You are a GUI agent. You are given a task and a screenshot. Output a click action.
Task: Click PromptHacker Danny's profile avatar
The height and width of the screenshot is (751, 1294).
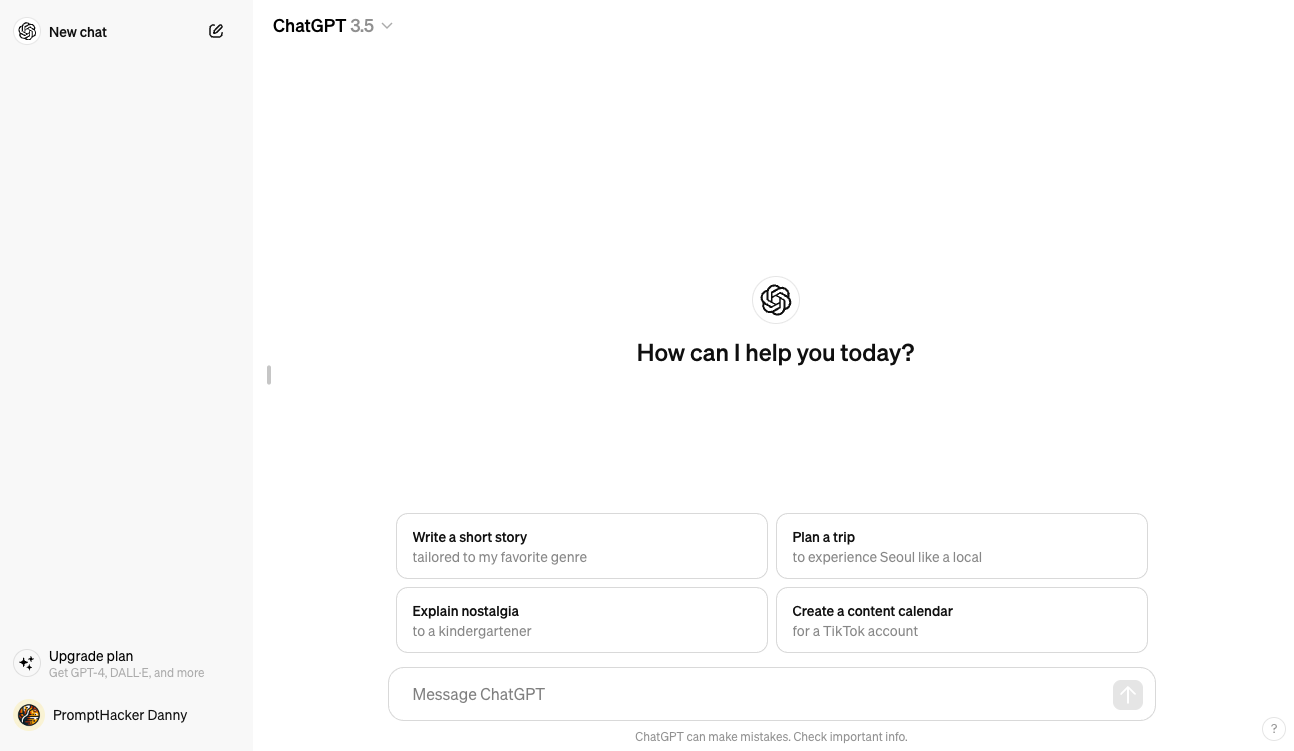coord(29,715)
